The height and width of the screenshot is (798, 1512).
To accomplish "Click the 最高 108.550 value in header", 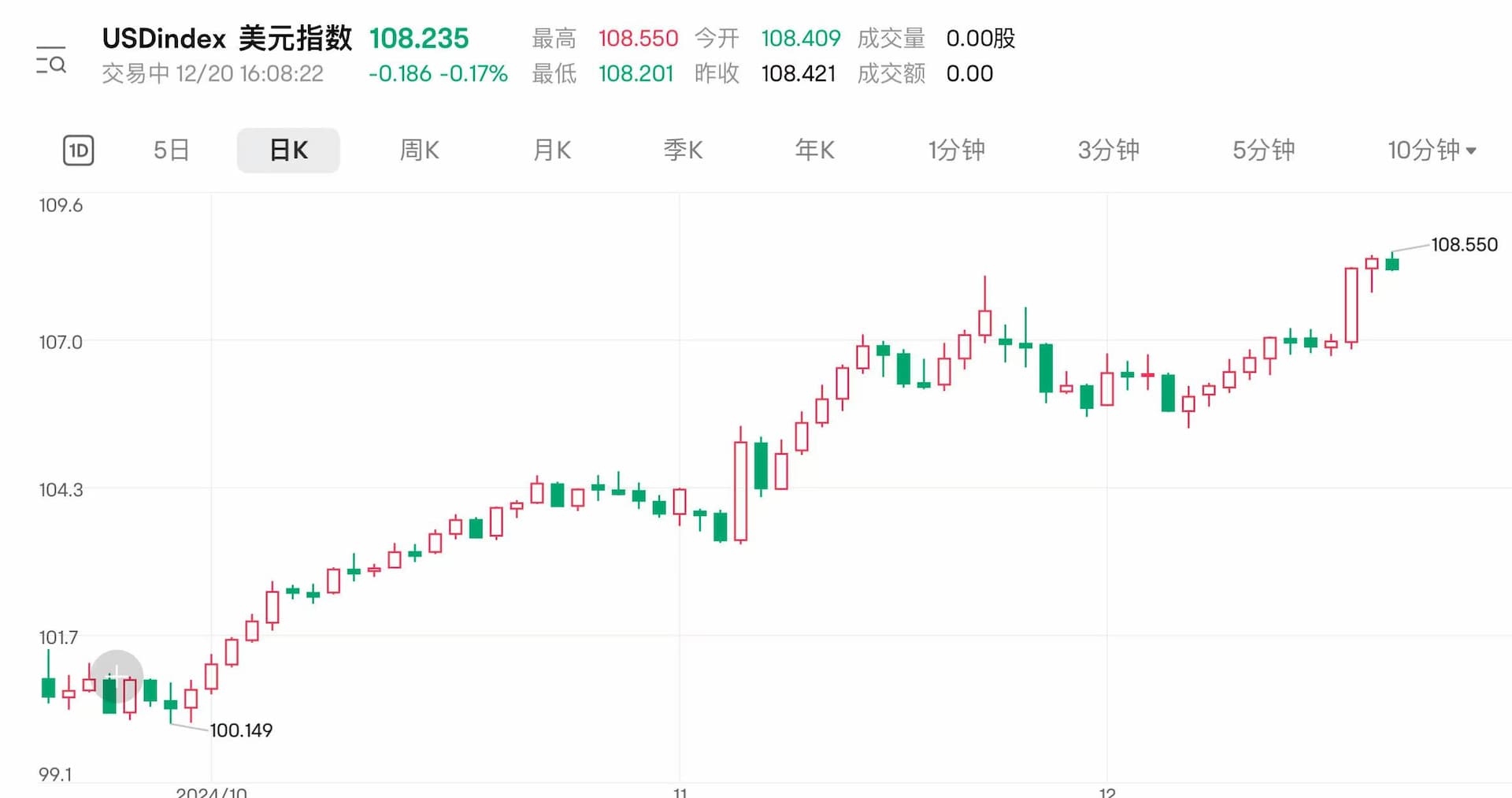I will coord(637,39).
